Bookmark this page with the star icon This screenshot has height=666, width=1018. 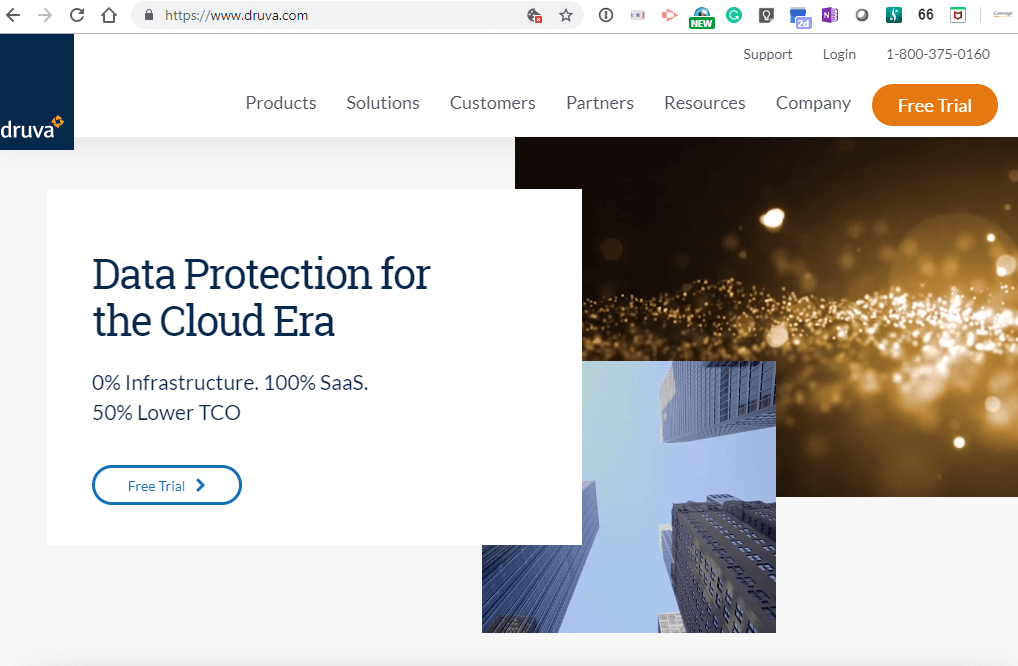click(565, 15)
